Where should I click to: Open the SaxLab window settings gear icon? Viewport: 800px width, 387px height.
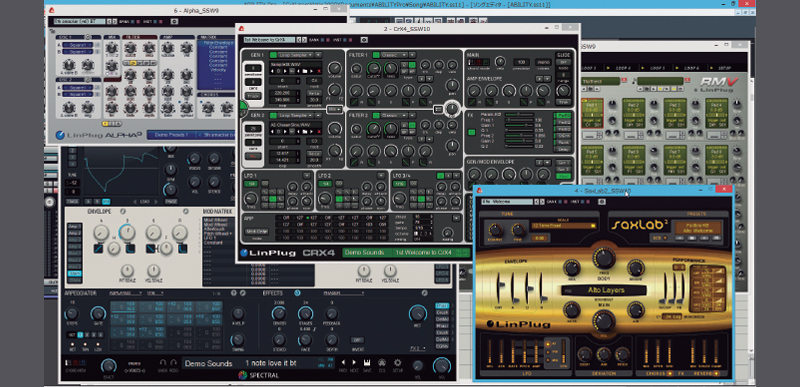pyautogui.click(x=602, y=202)
